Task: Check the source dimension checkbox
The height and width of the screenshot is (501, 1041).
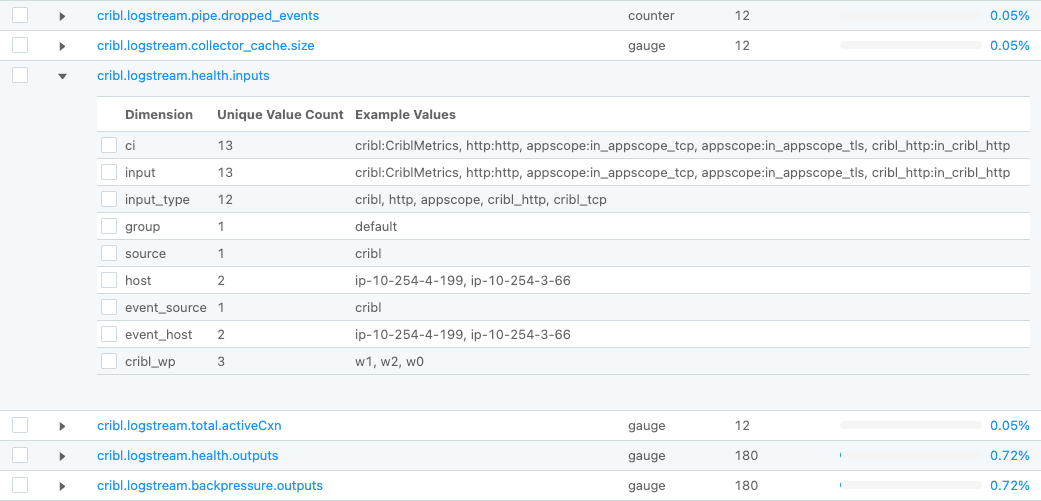Action: [x=109, y=253]
